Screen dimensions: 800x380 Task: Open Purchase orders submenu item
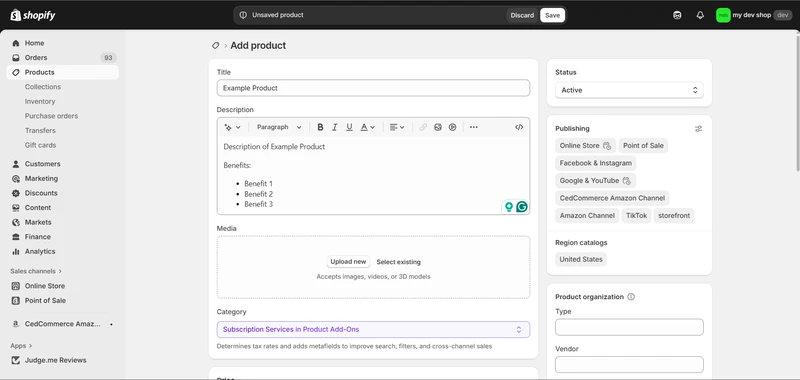click(51, 116)
